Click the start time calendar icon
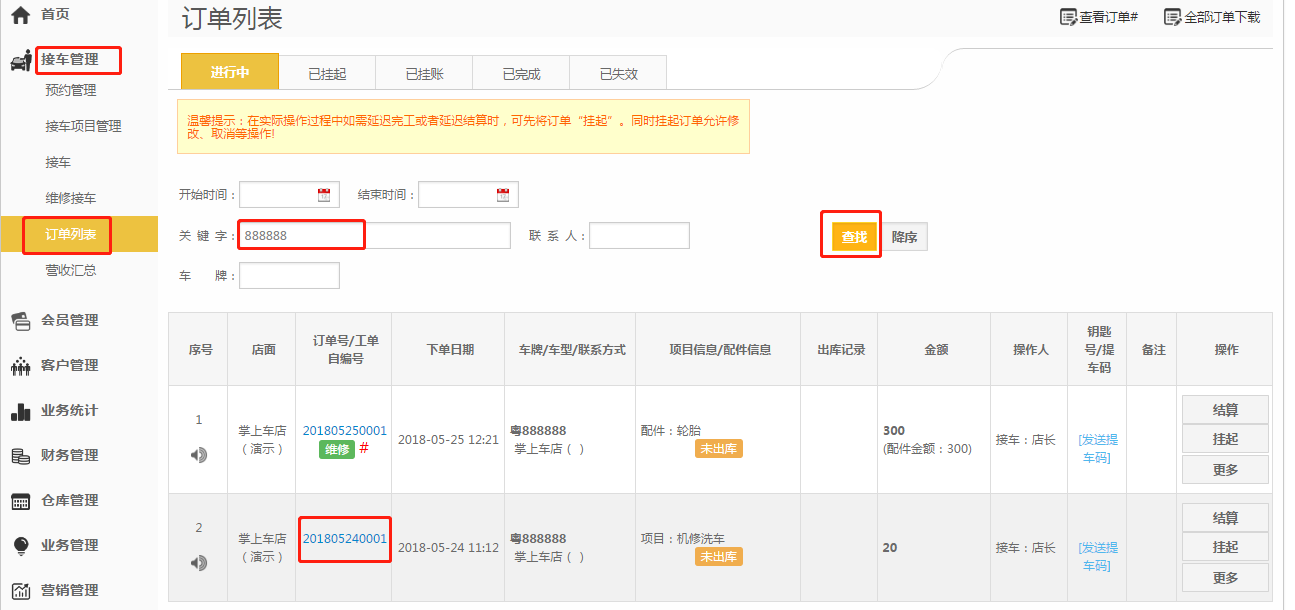The width and height of the screenshot is (1295, 610). pos(324,195)
